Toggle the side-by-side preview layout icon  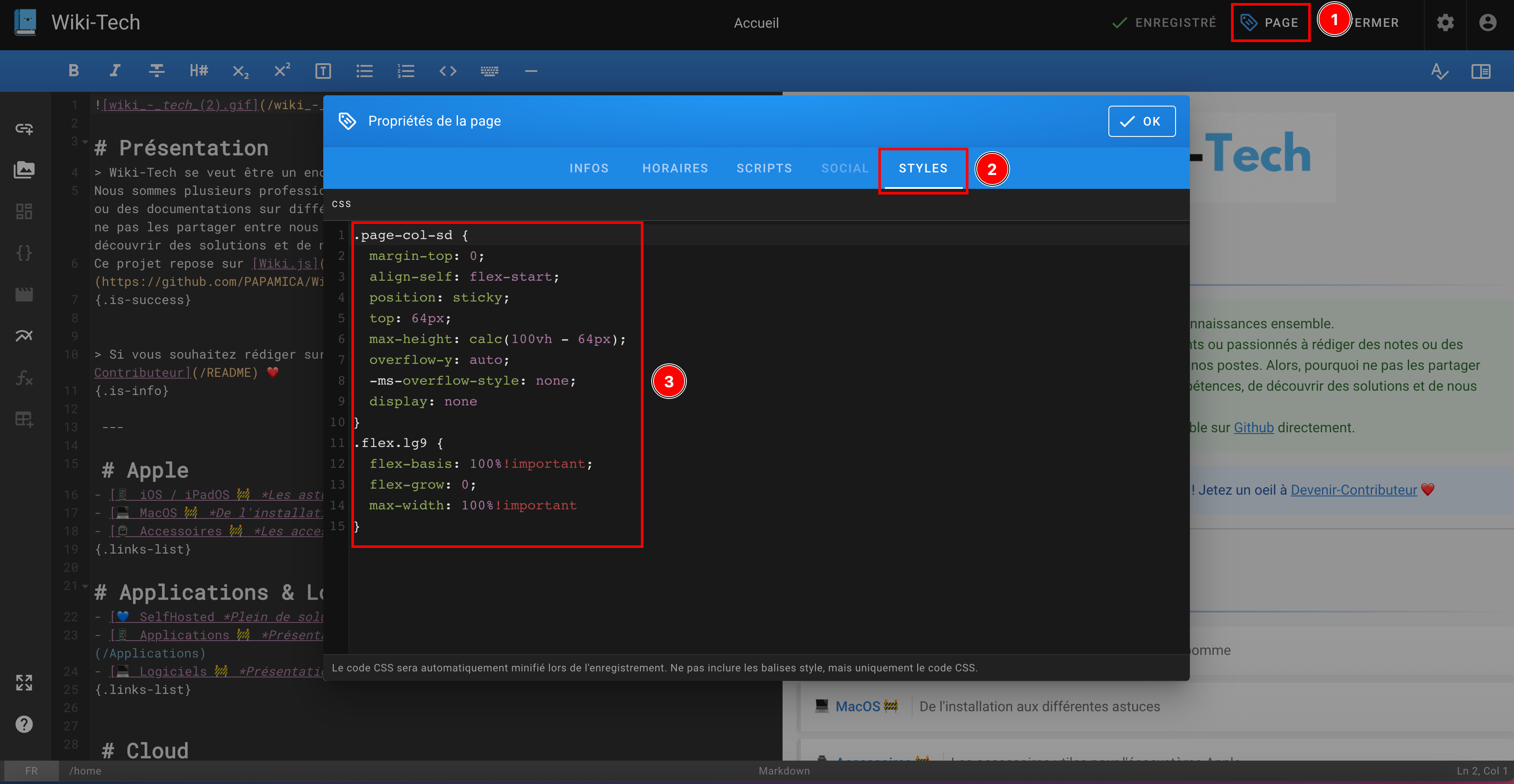tap(1481, 71)
